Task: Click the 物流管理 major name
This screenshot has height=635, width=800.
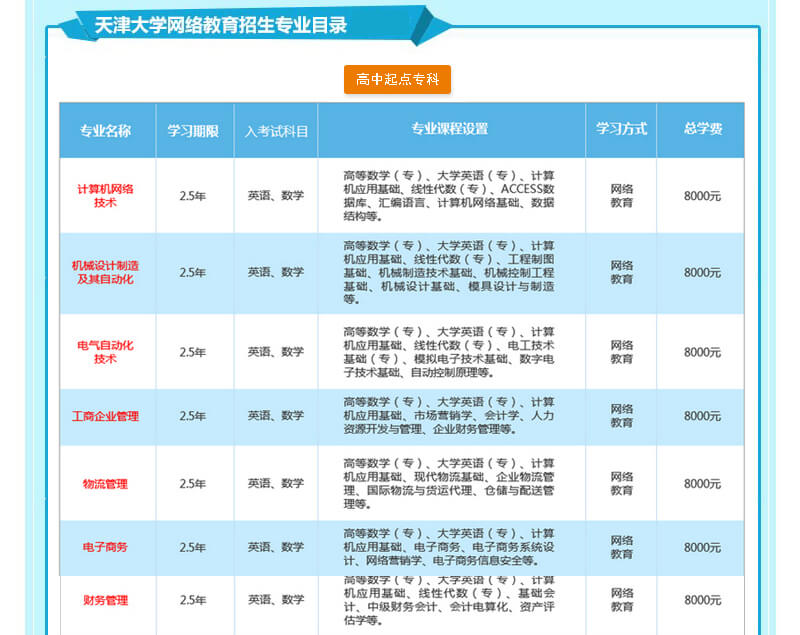Action: click(106, 484)
